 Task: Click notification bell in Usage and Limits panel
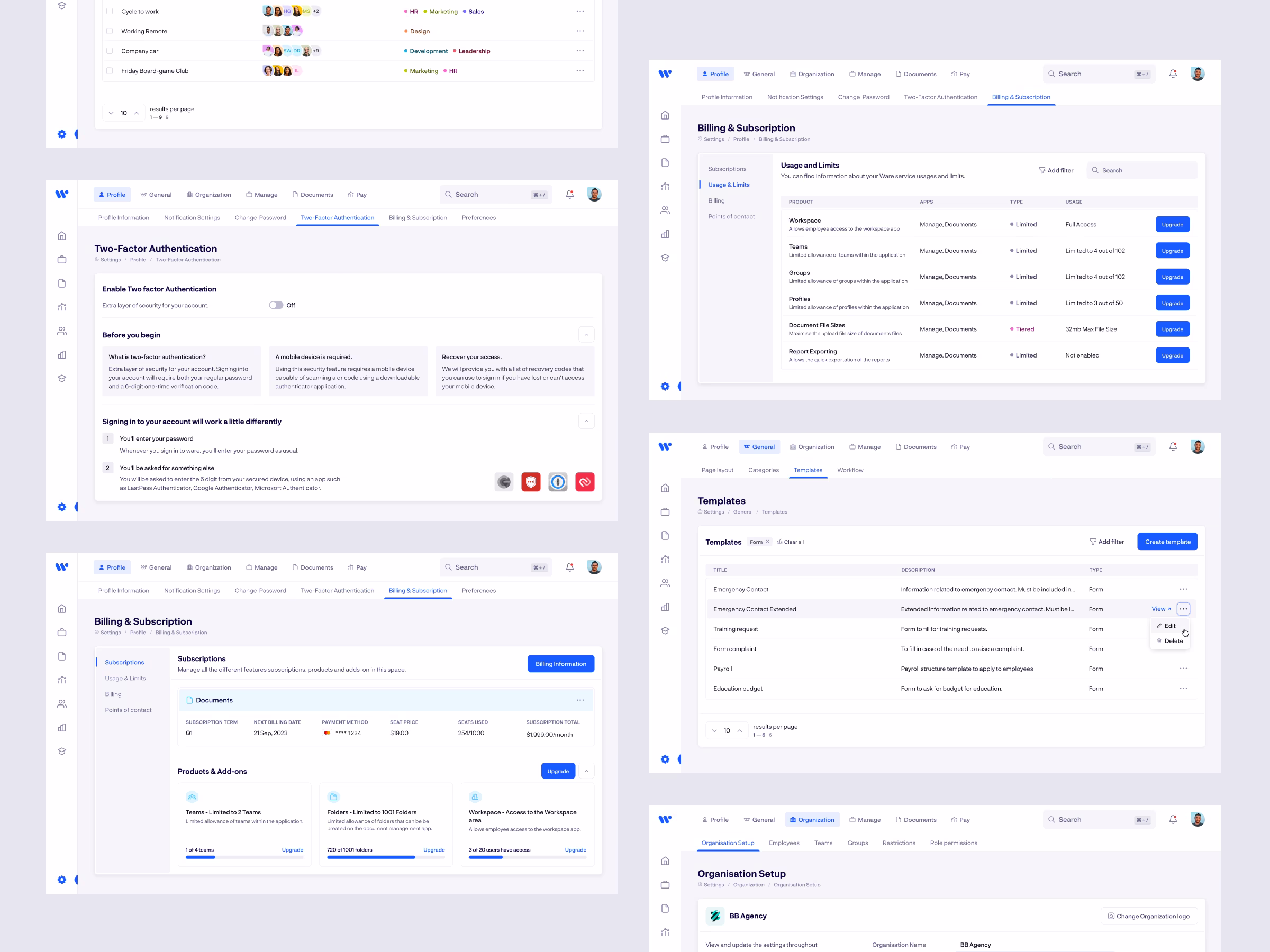1173,74
